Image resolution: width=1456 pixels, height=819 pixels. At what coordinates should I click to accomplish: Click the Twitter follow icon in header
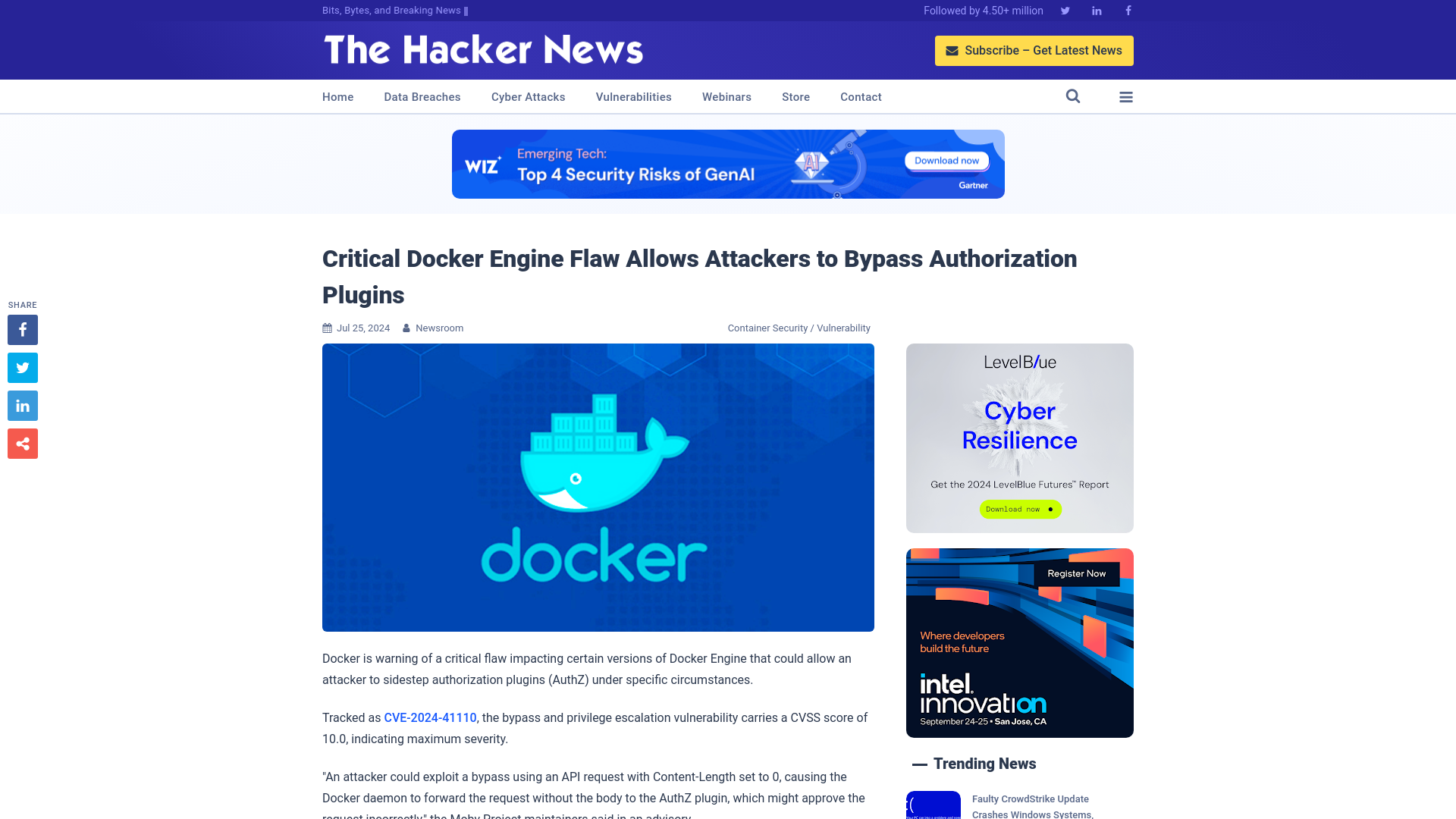tap(1065, 10)
